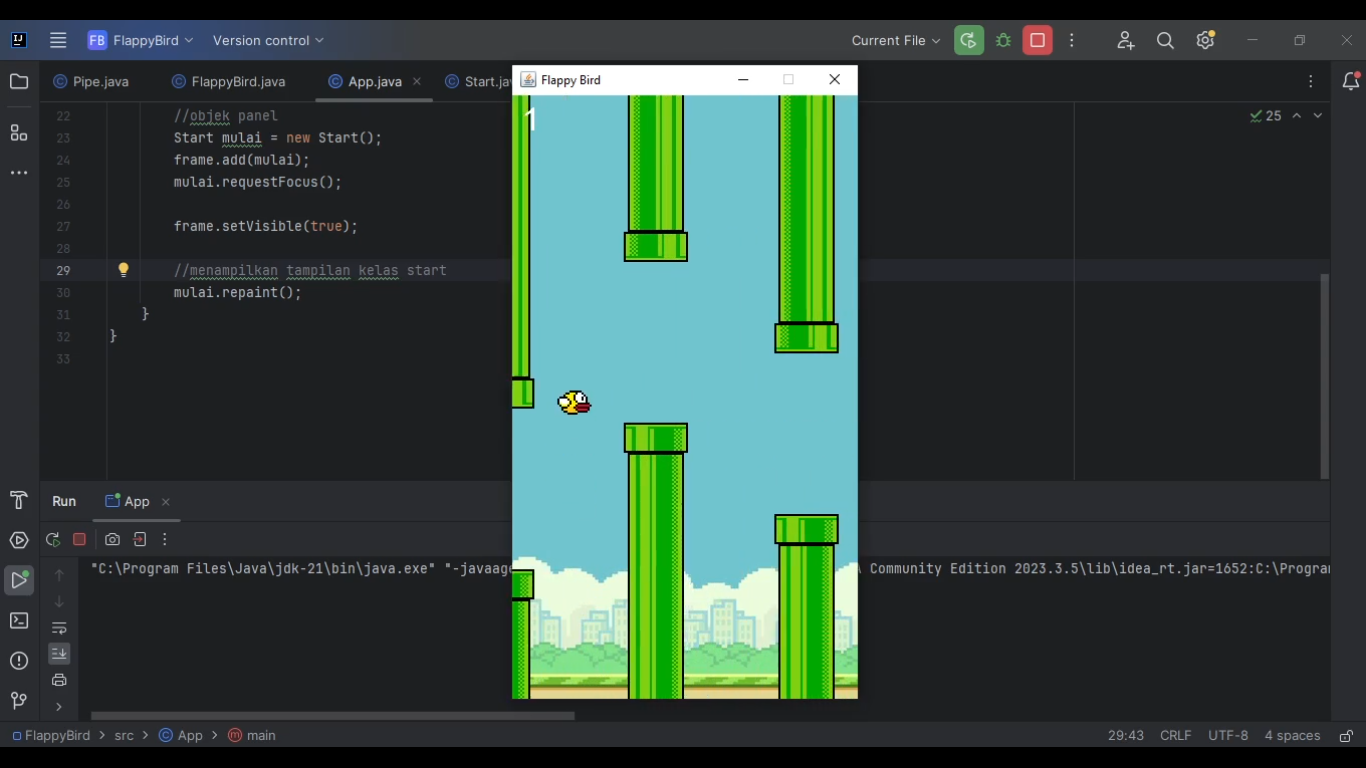This screenshot has height=768, width=1366.
Task: Click the Debug bug icon
Action: [x=1003, y=41]
